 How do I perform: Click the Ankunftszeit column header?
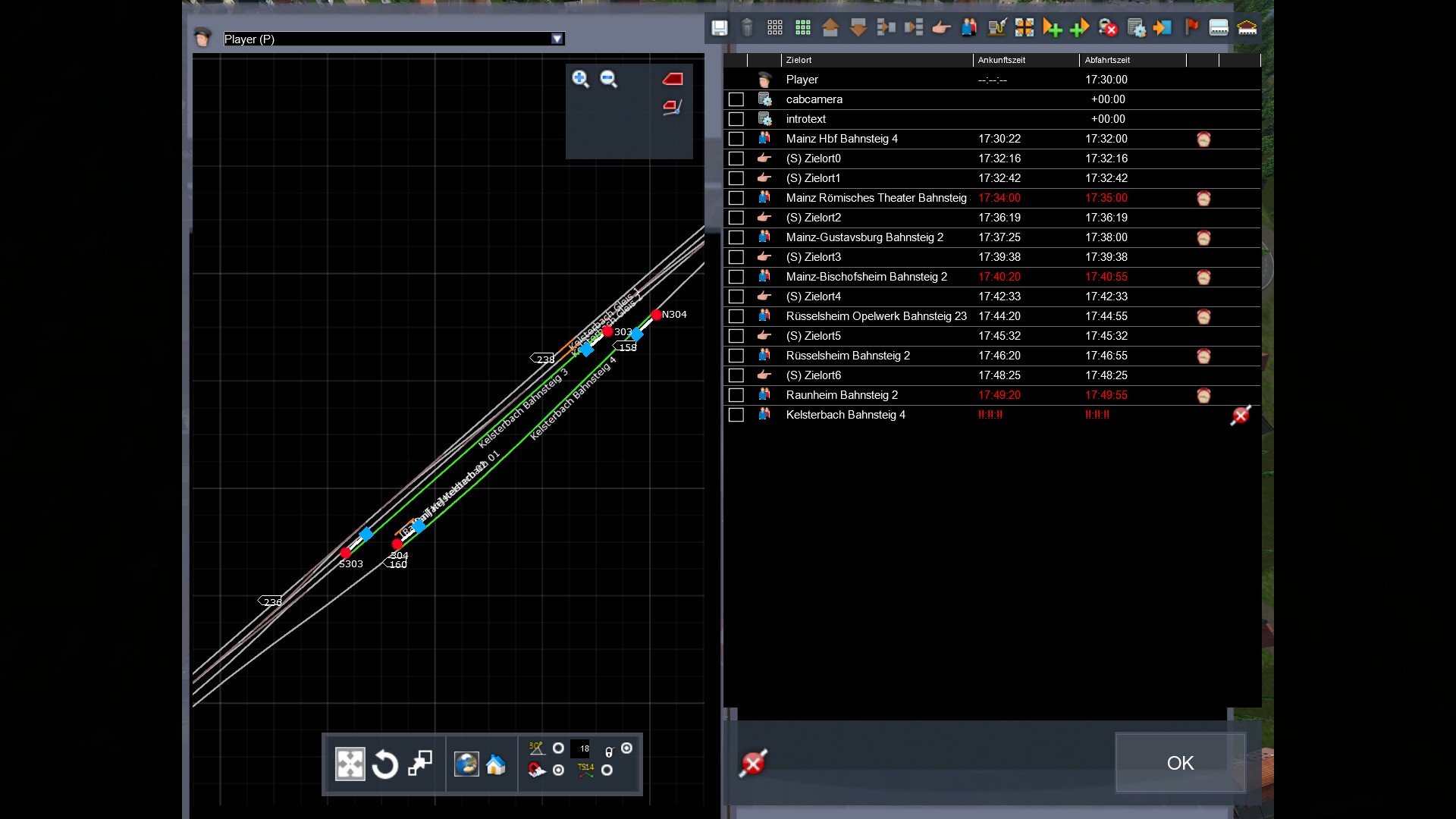(x=1001, y=60)
